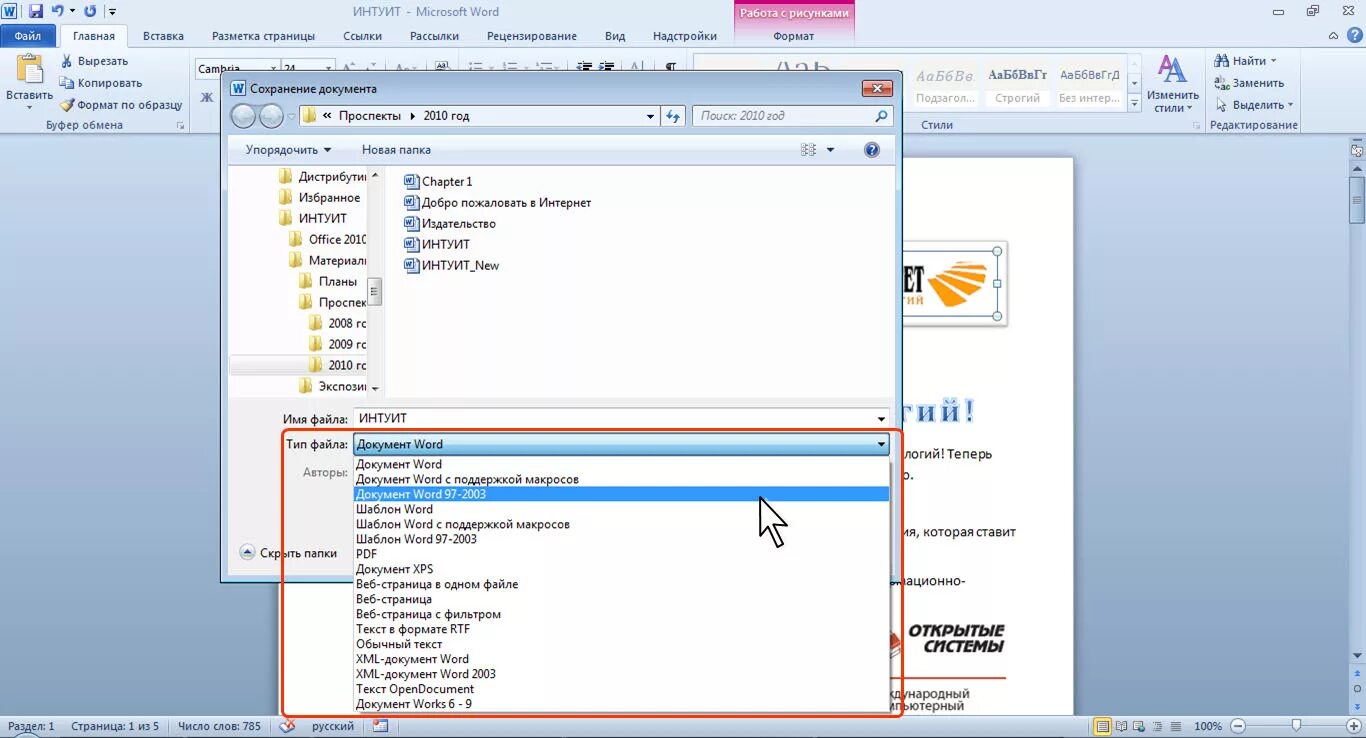The image size is (1366, 738).
Task: Click the Undo arrow icon
Action: pos(57,12)
